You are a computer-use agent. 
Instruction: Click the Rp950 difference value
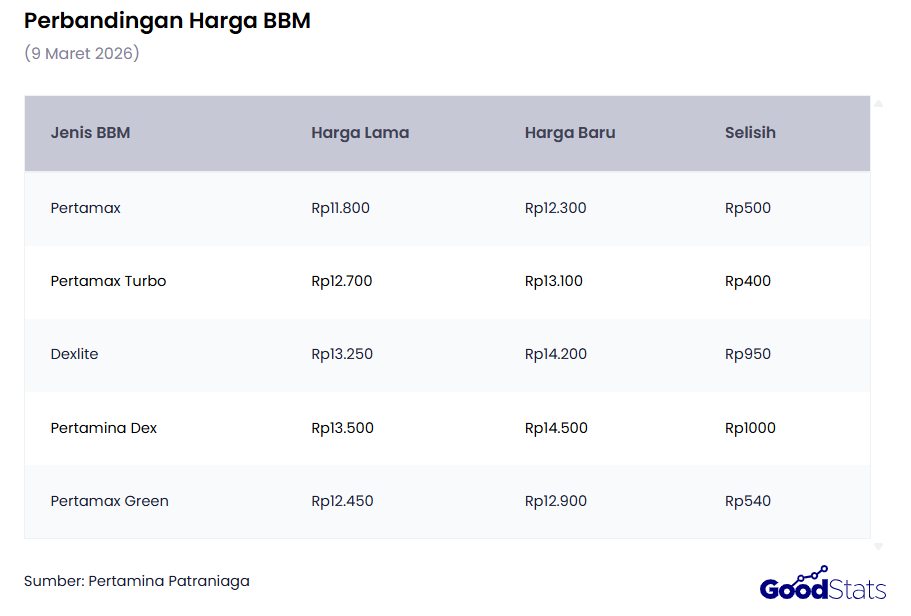coord(748,355)
